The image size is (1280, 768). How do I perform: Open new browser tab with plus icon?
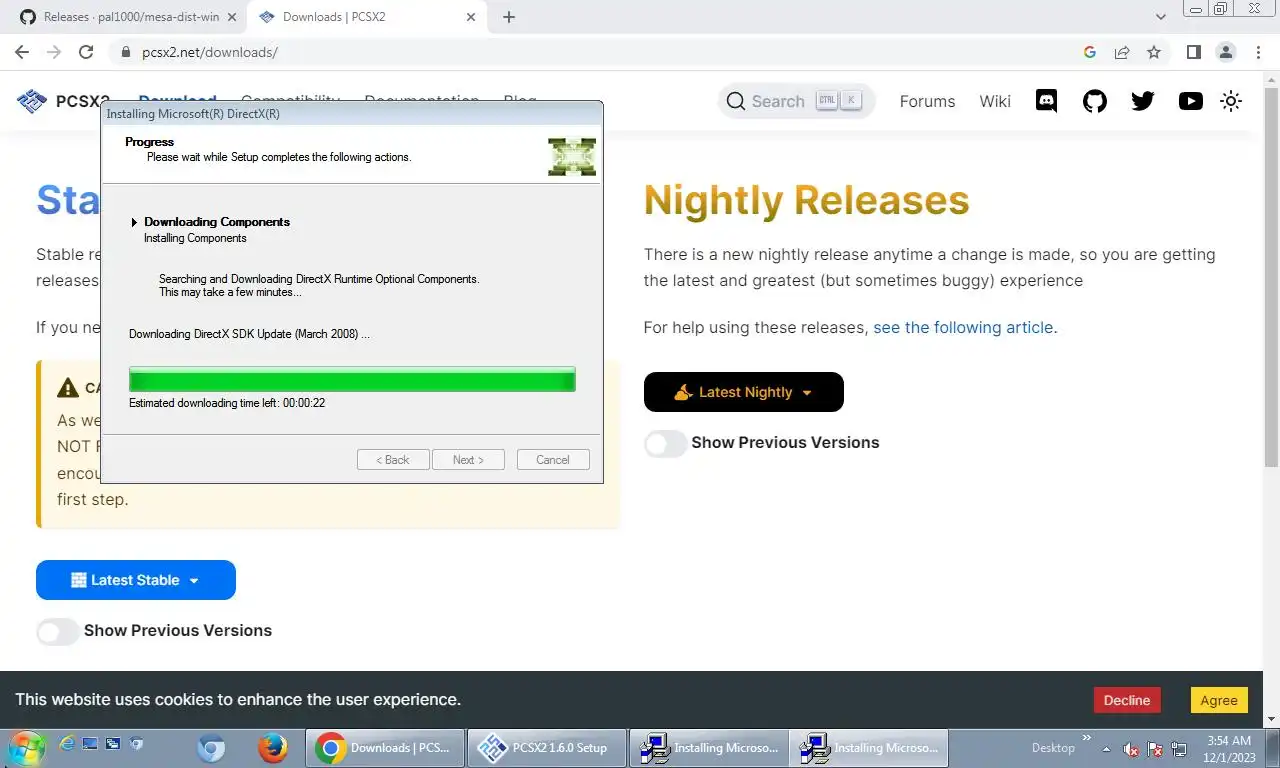point(509,17)
